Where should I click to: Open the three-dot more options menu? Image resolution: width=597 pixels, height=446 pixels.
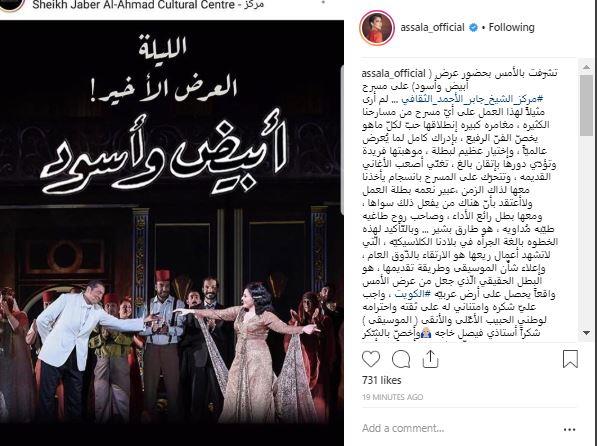click(x=569, y=429)
